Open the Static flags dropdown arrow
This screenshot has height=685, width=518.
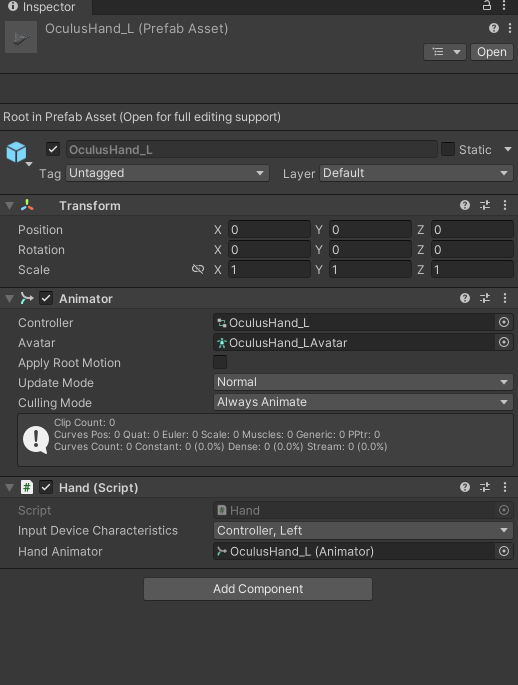click(x=508, y=149)
